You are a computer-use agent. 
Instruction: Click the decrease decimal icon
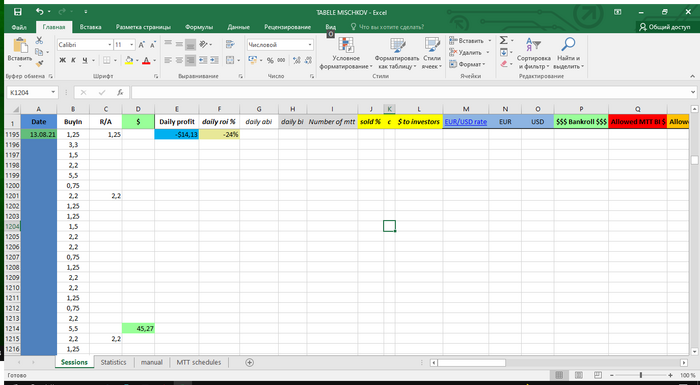point(308,60)
